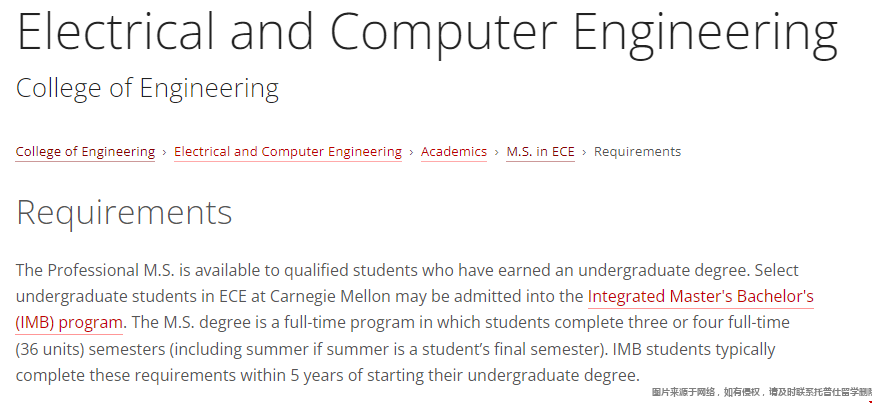Click chevron after College of Engineering breadcrumb
Viewport: 872px width, 403px height.
(x=165, y=152)
